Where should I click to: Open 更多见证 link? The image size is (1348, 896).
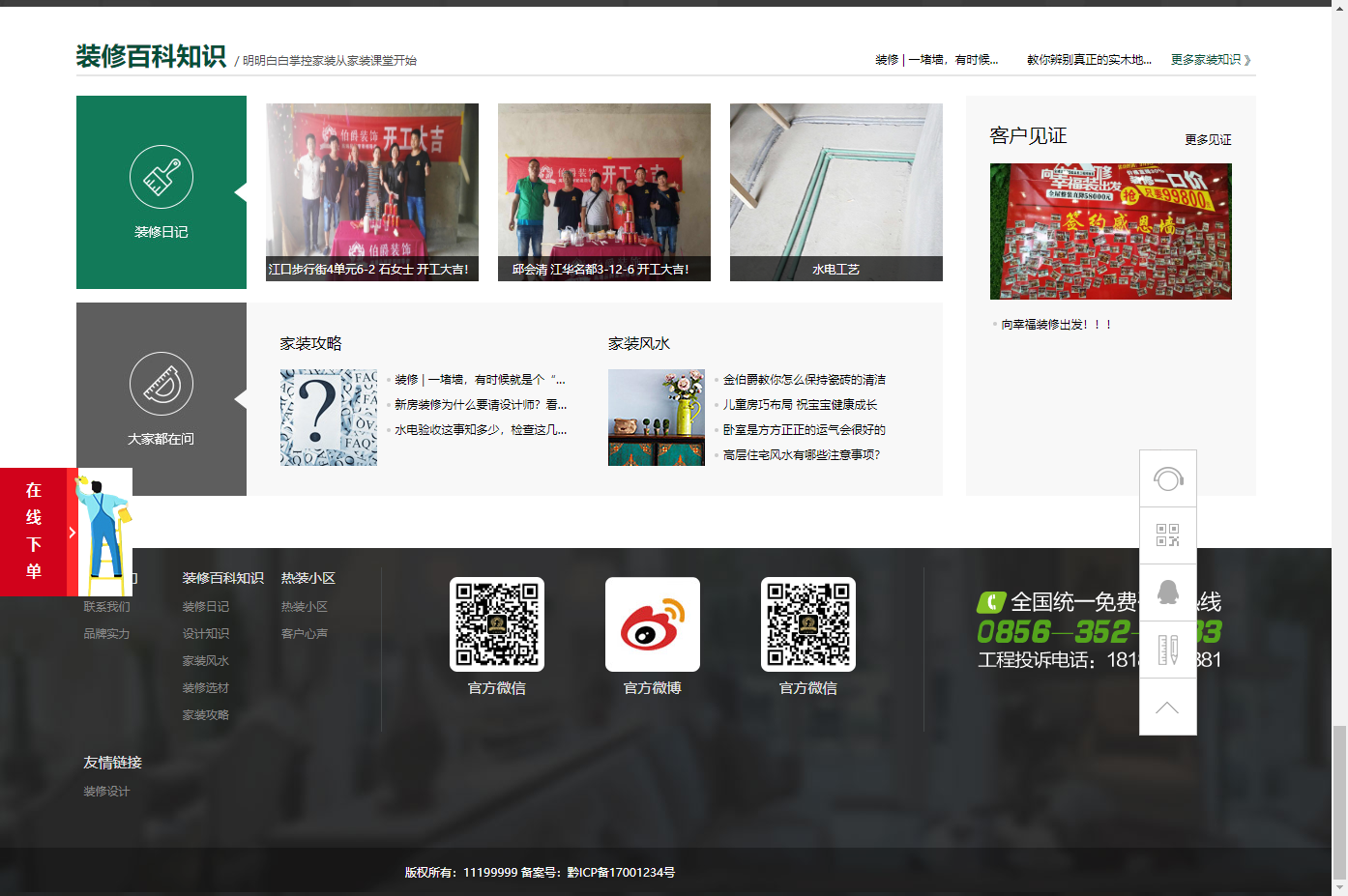(1208, 140)
